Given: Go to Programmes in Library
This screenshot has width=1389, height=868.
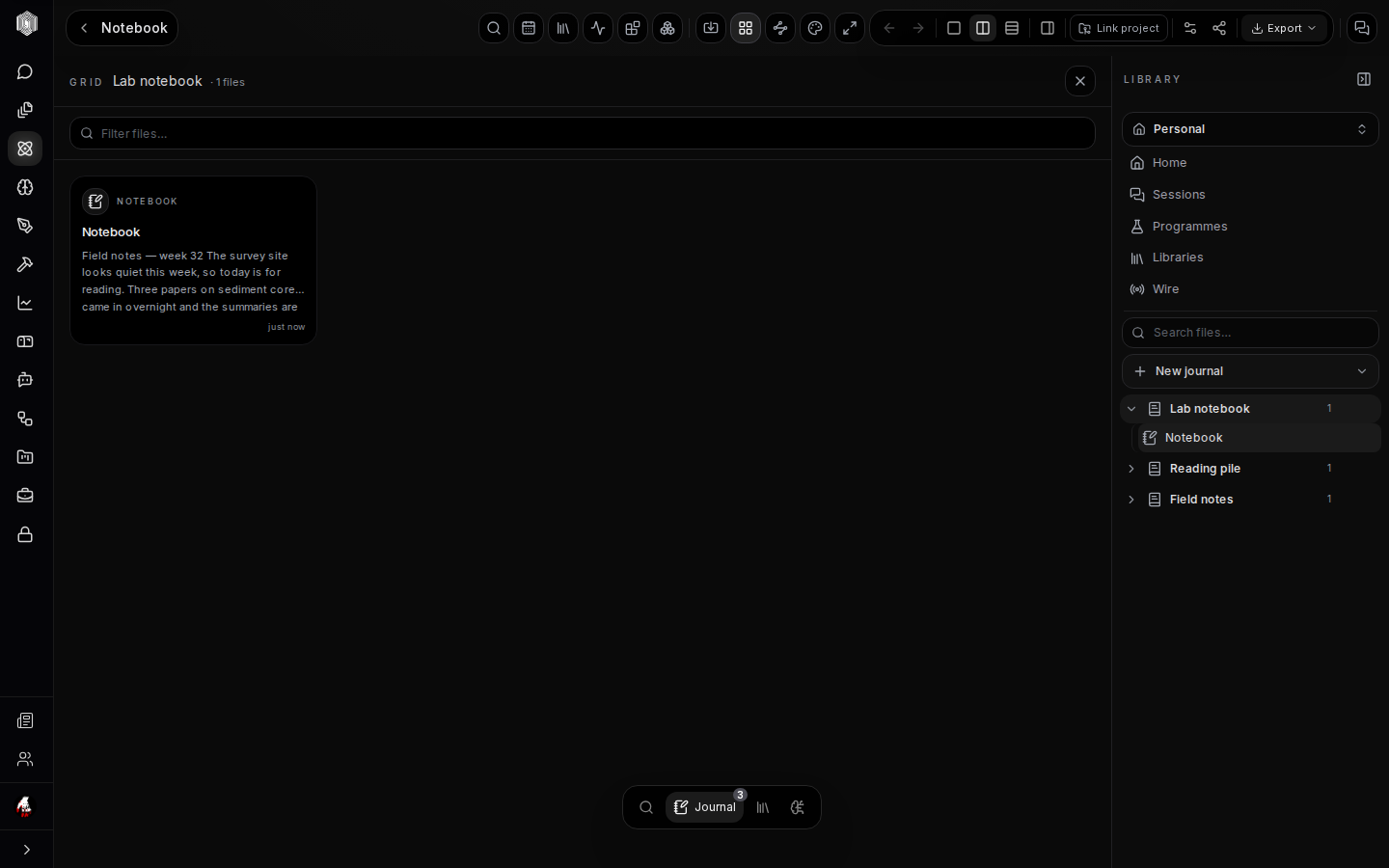Looking at the screenshot, I should [x=1250, y=227].
